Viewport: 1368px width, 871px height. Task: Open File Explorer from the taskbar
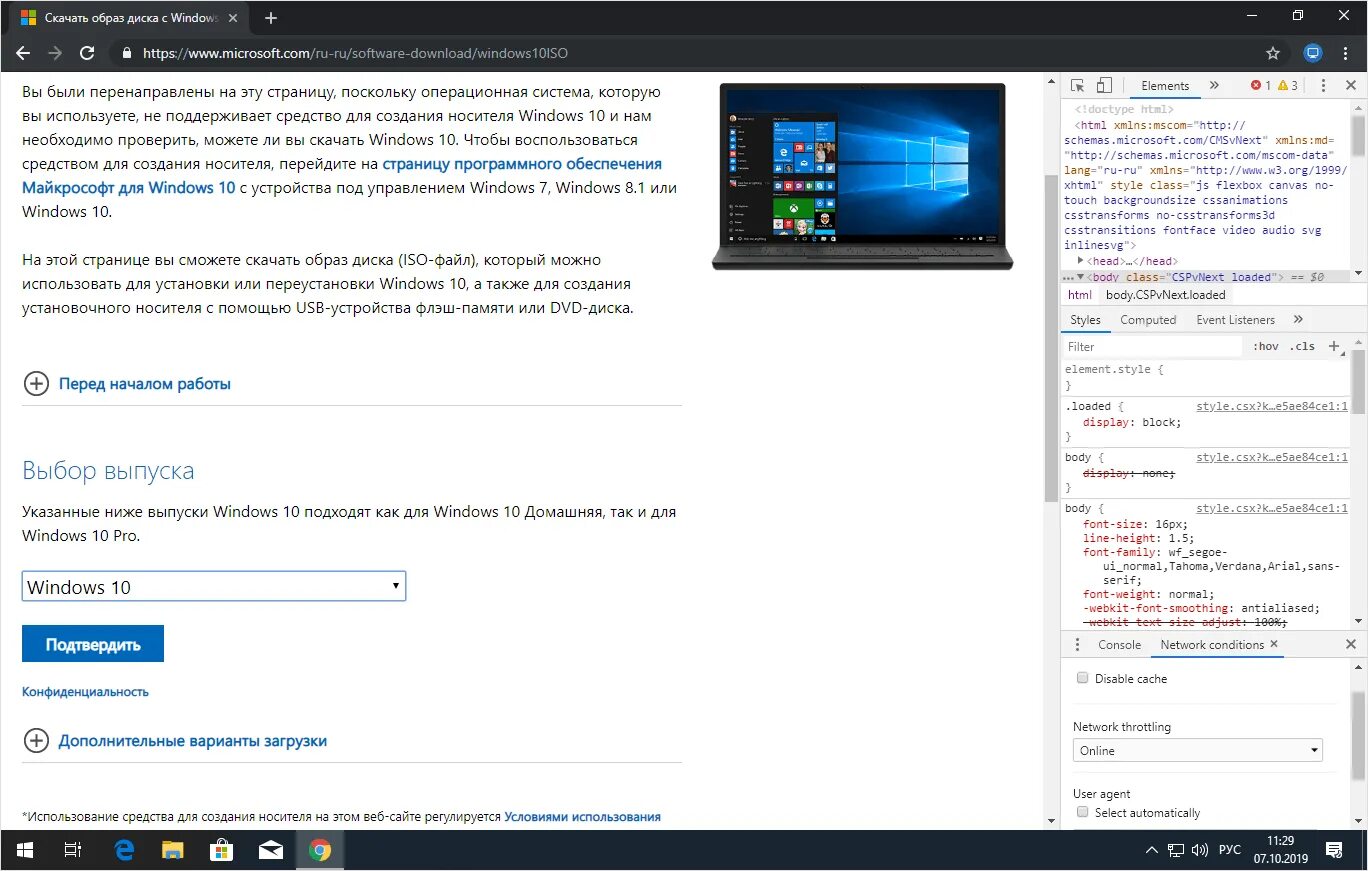pos(173,850)
